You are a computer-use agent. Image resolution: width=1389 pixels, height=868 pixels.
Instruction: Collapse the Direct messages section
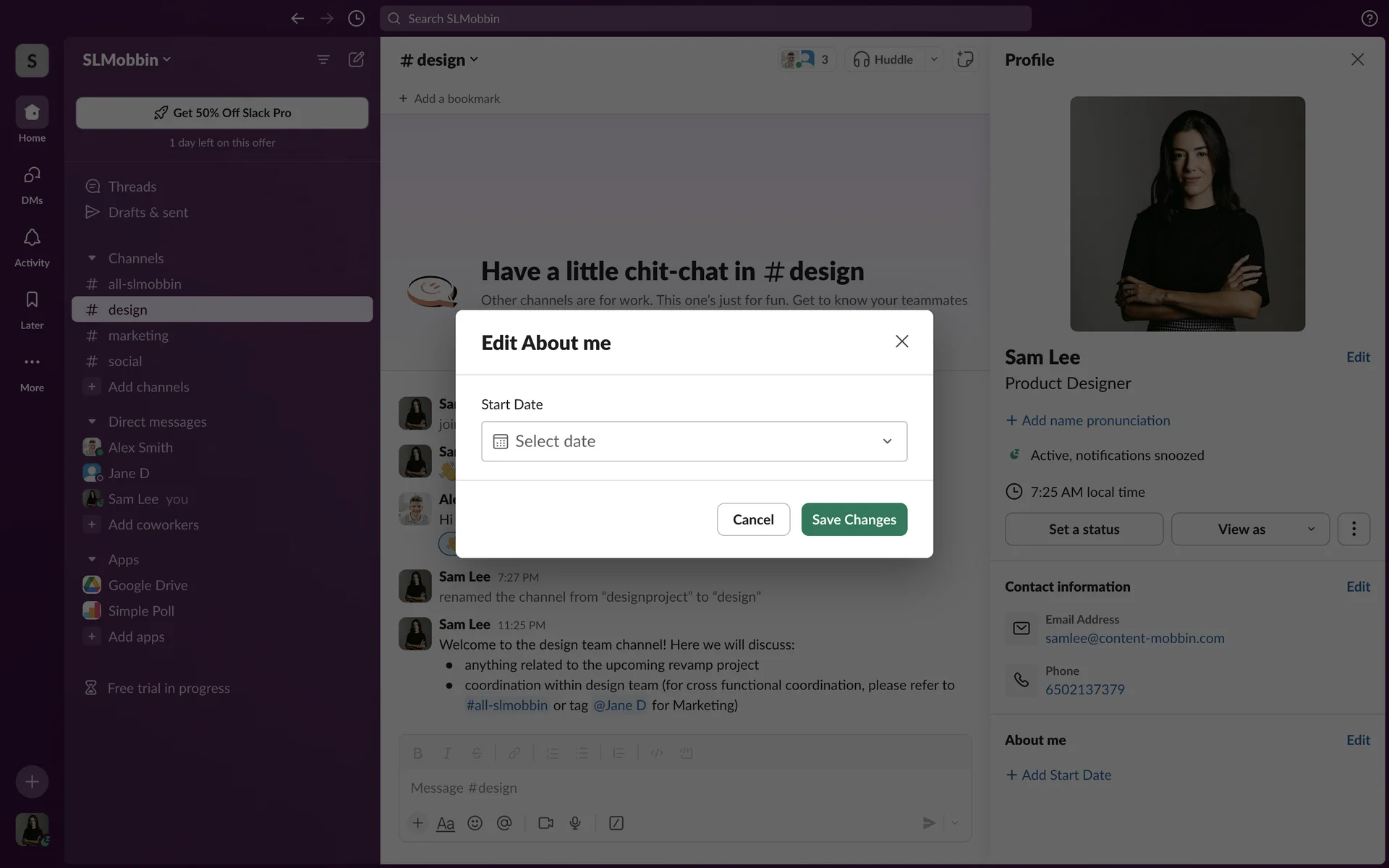(x=92, y=422)
